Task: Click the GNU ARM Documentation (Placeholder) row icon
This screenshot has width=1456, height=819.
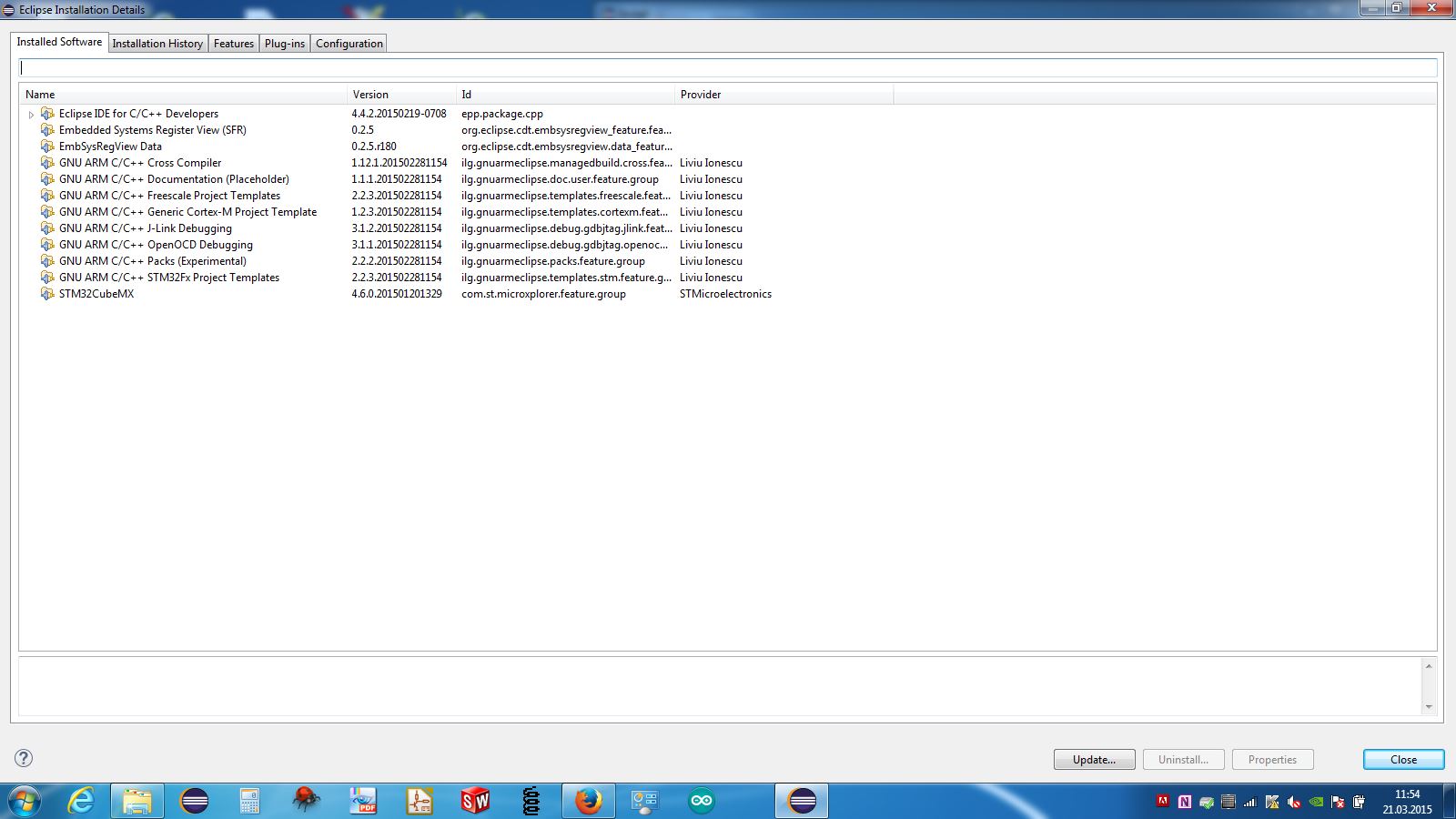Action: (x=47, y=179)
